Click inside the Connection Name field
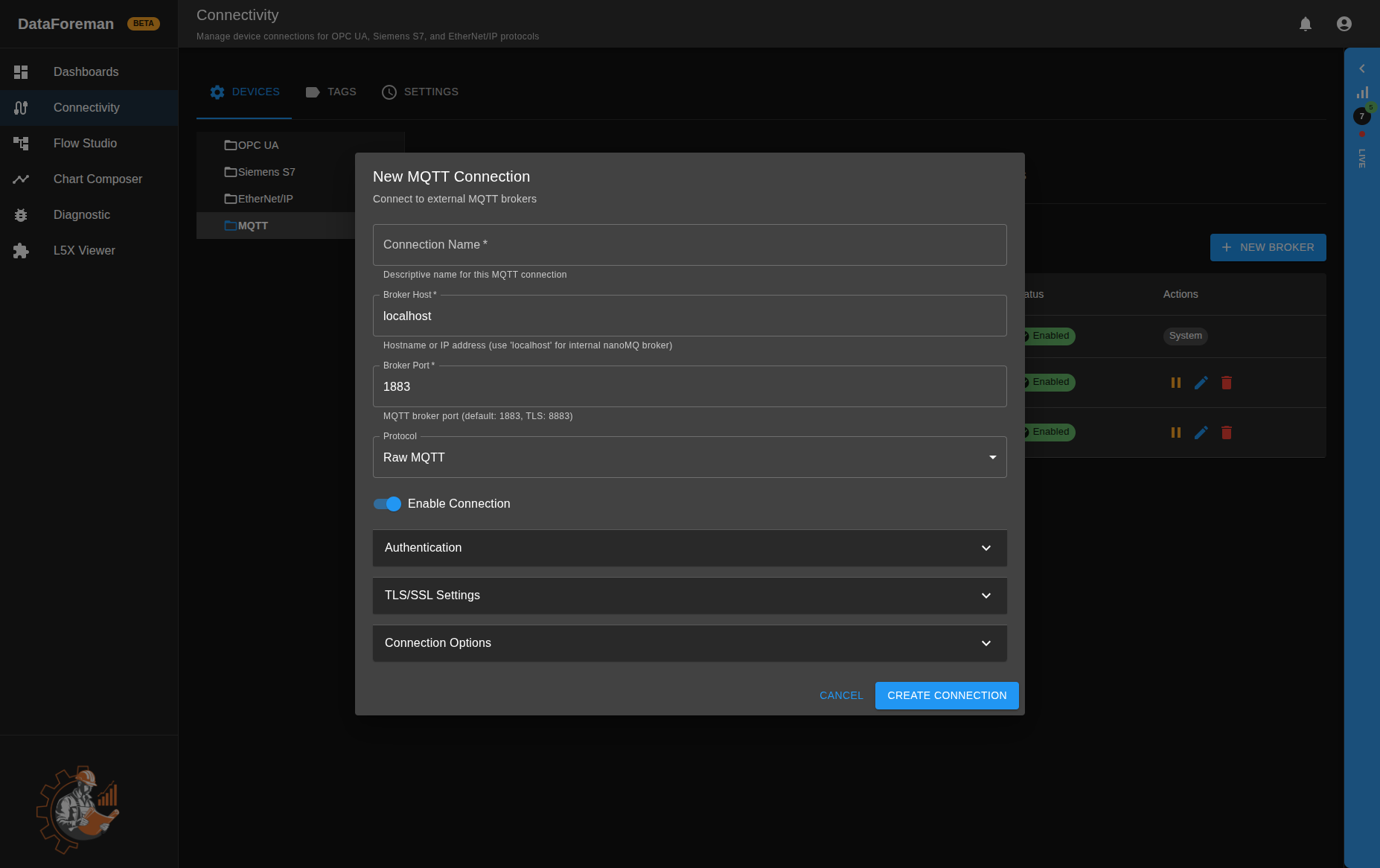 pyautogui.click(x=689, y=244)
